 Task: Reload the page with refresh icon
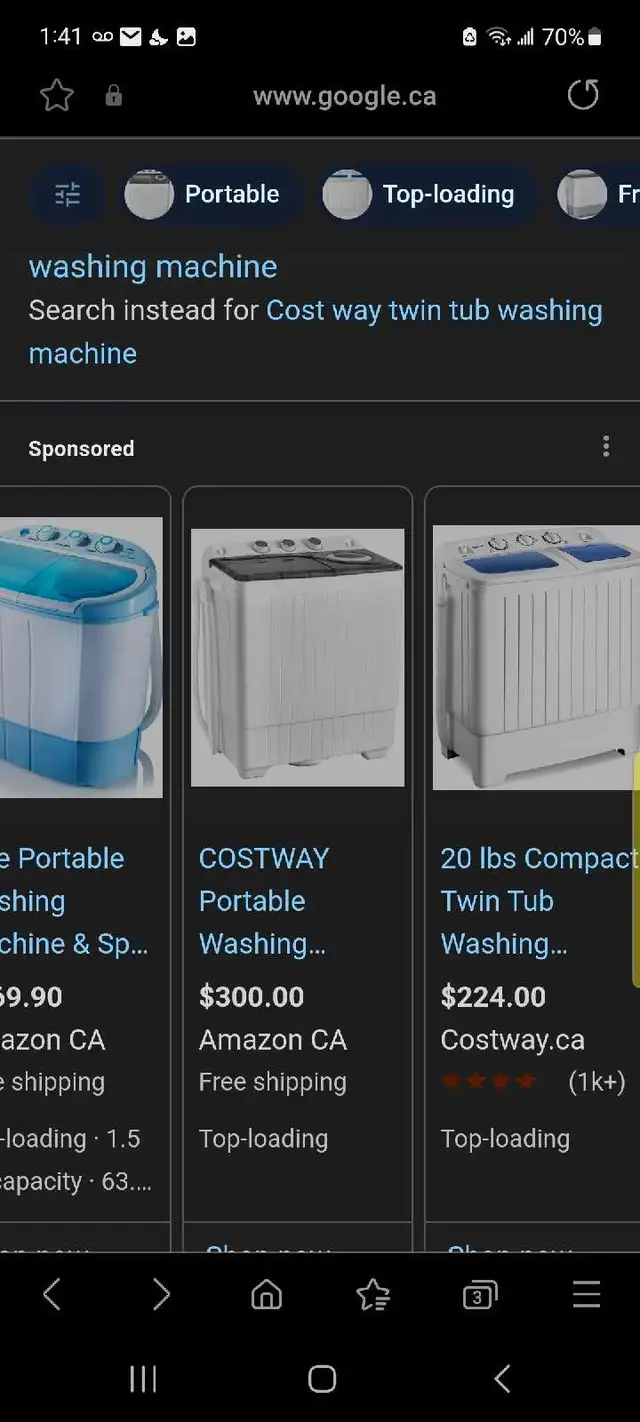[x=583, y=95]
